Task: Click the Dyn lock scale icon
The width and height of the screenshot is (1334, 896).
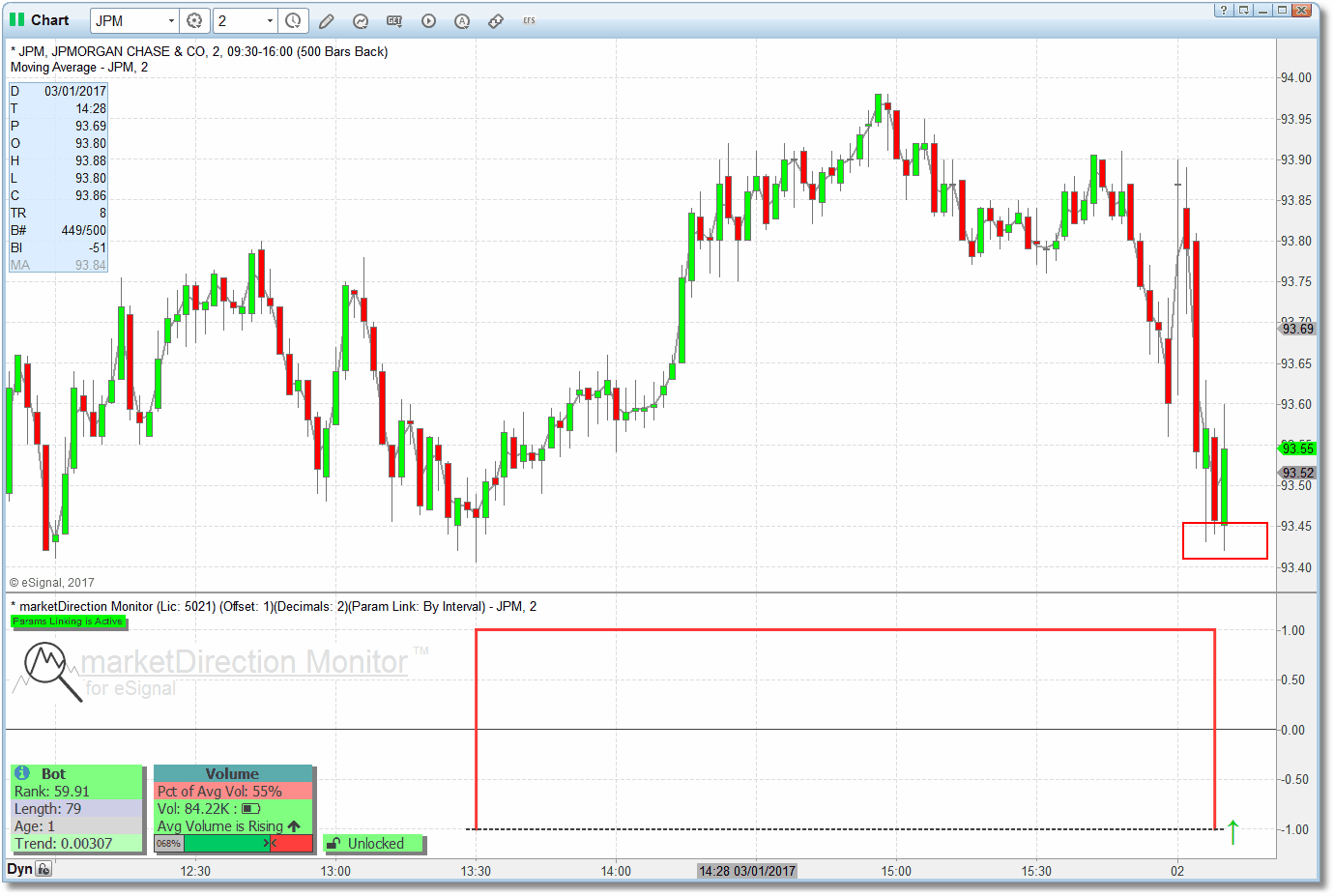Action: click(43, 869)
